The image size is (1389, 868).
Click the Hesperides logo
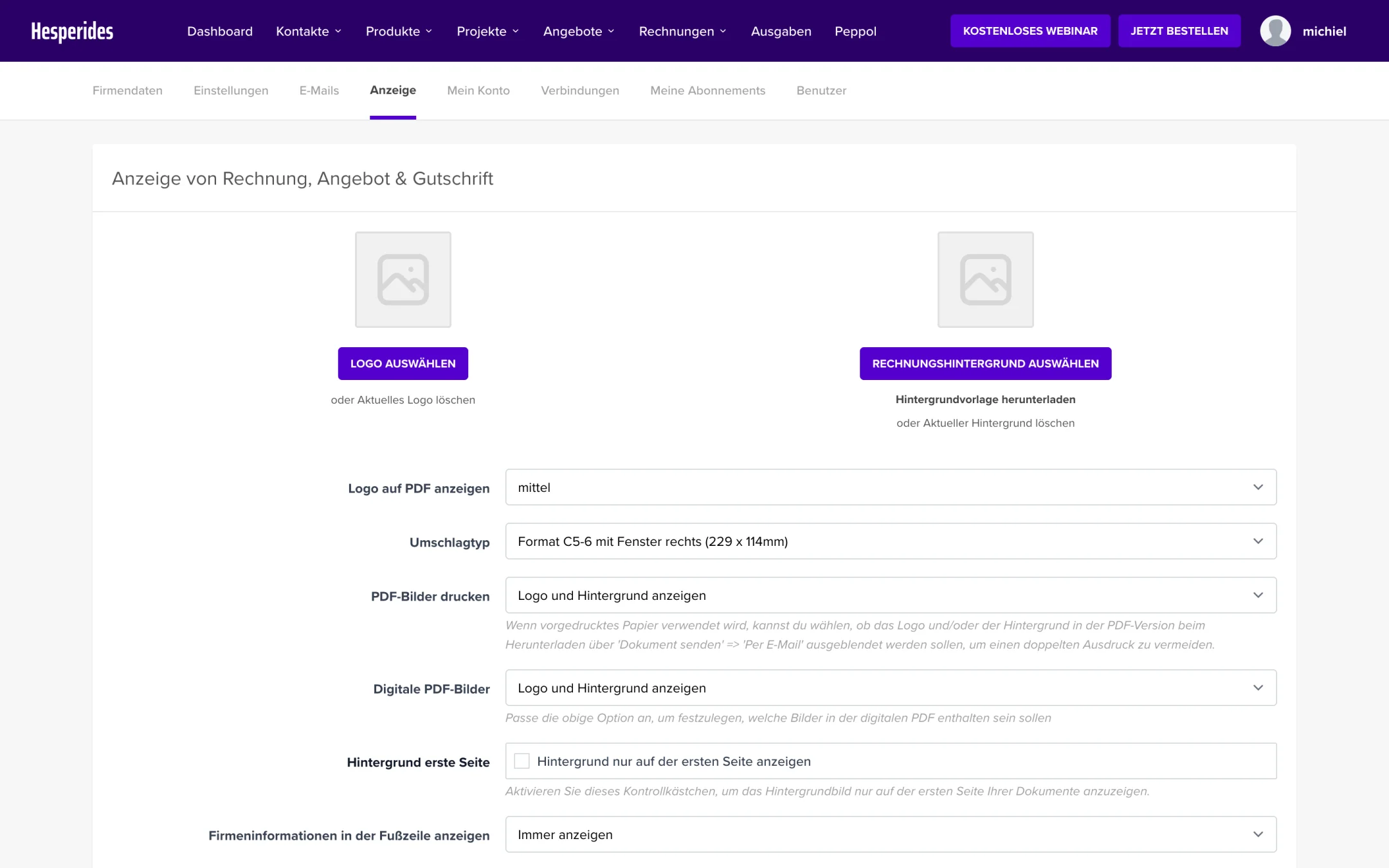coord(72,31)
